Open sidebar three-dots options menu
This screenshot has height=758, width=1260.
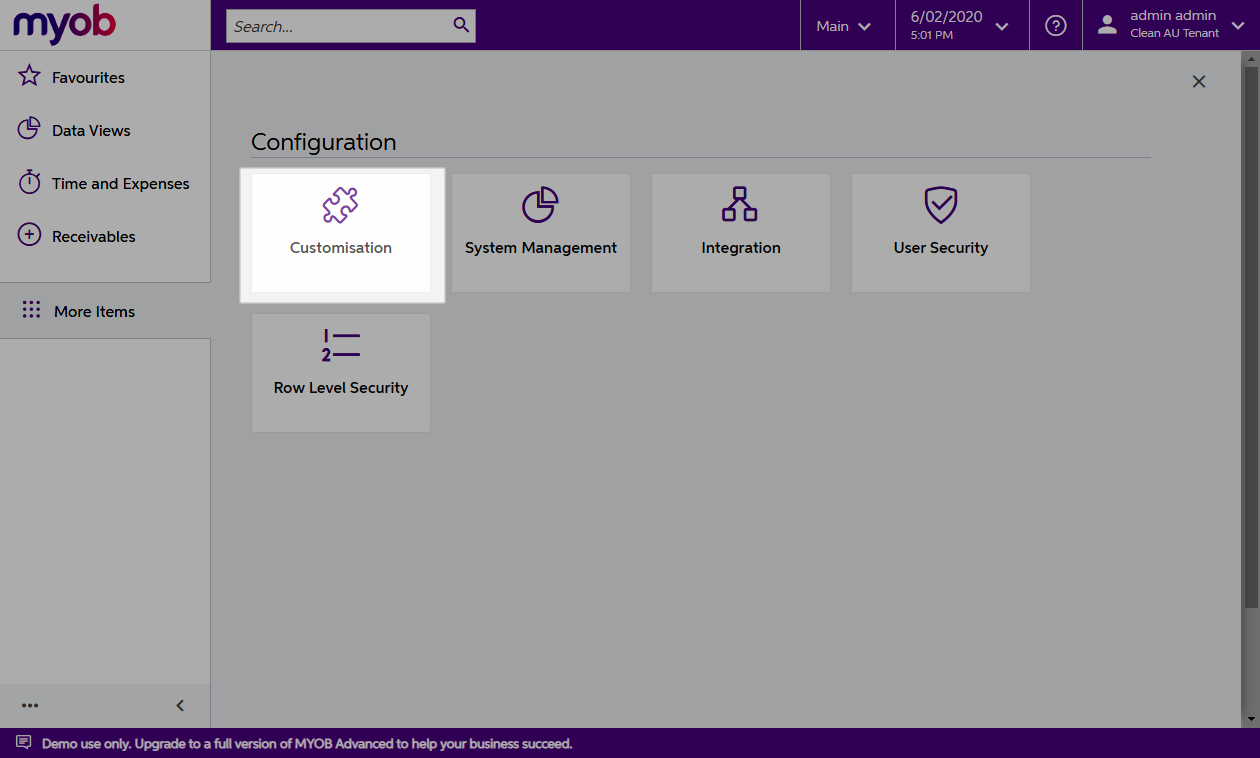tap(30, 706)
